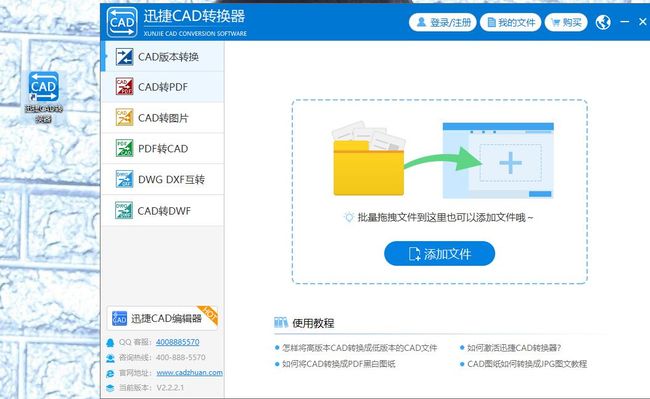Minimize the CAD converter window
The height and width of the screenshot is (399, 650).
point(625,22)
